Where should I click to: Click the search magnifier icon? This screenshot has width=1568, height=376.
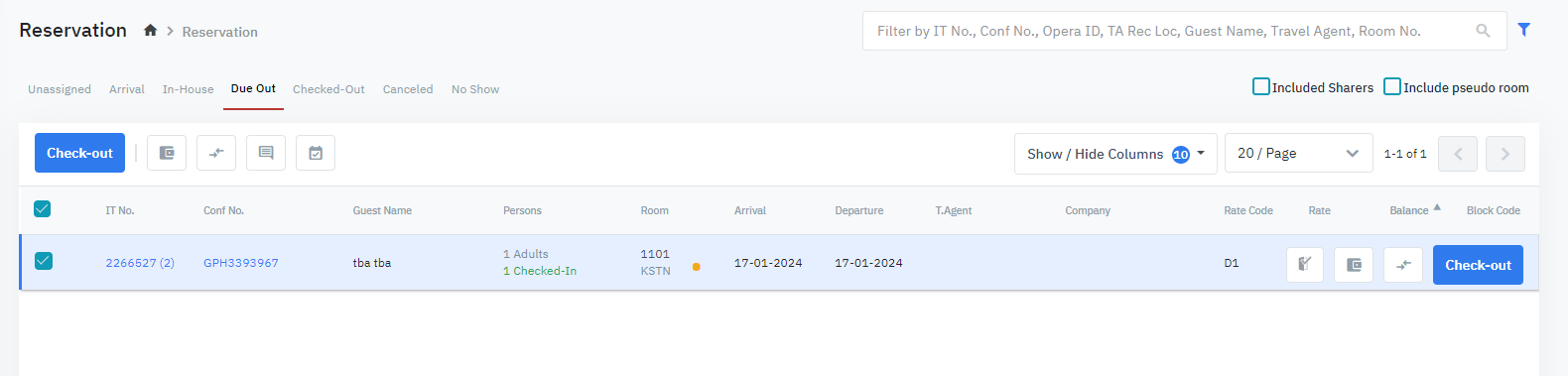(x=1483, y=31)
